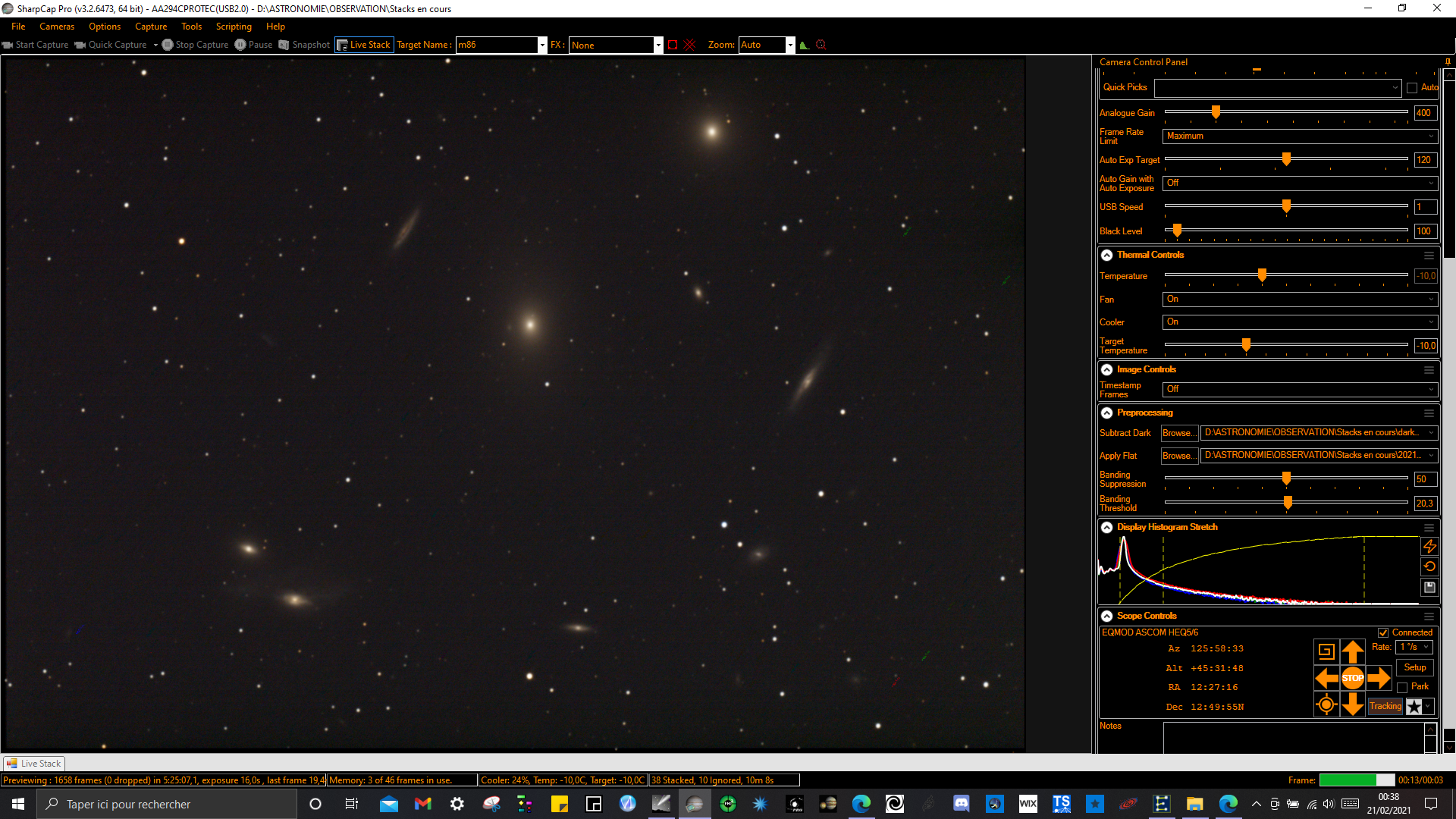1456x819 pixels.
Task: Take a Snapshot from the toolbar
Action: click(304, 45)
